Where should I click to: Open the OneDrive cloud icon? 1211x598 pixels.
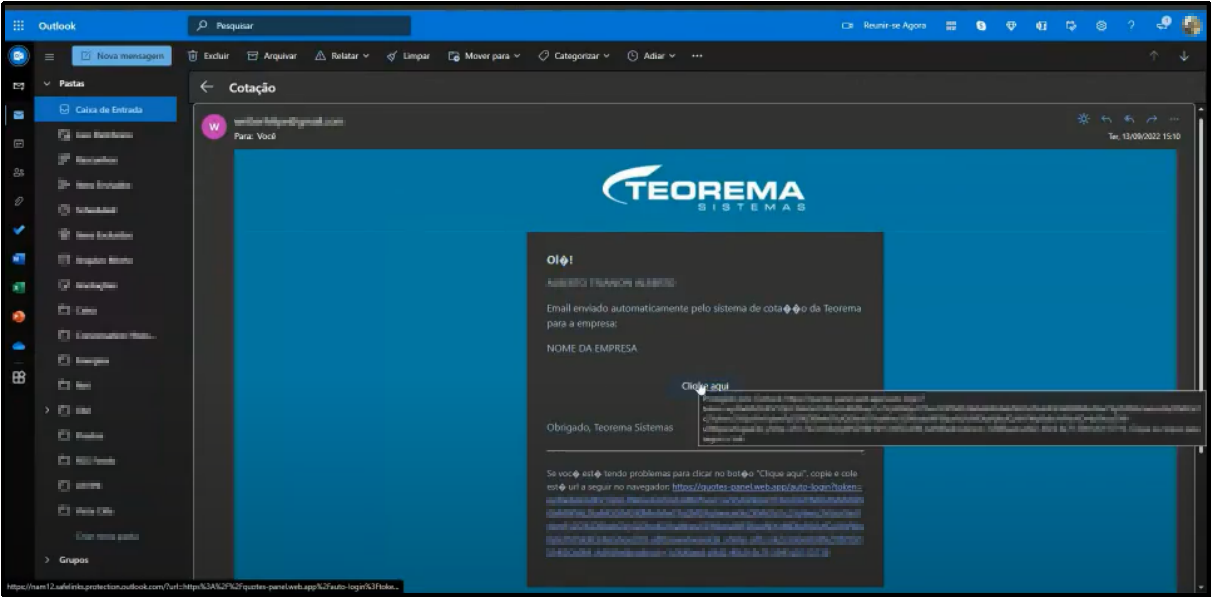pyautogui.click(x=17, y=347)
